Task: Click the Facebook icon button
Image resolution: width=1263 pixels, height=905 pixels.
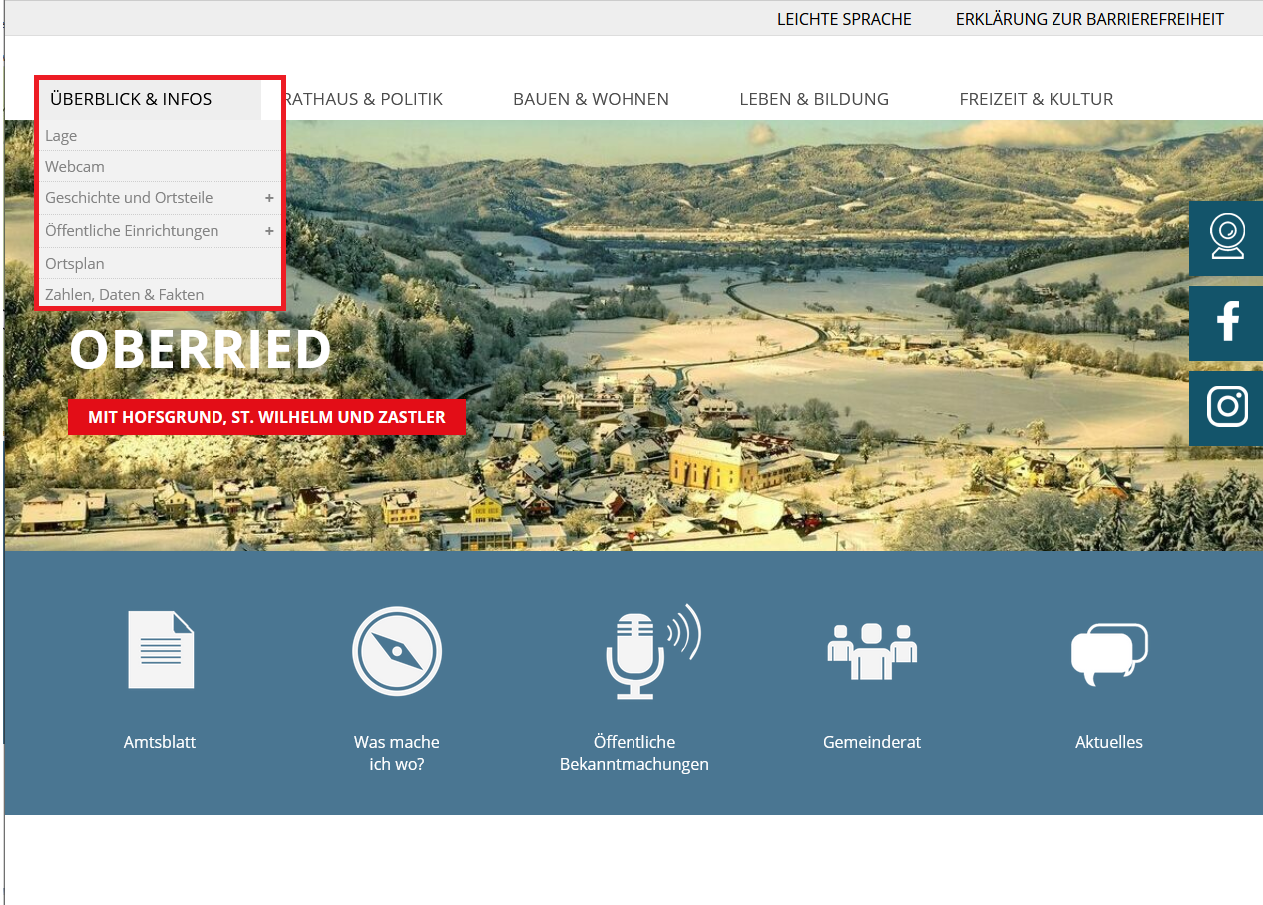Action: (1226, 322)
